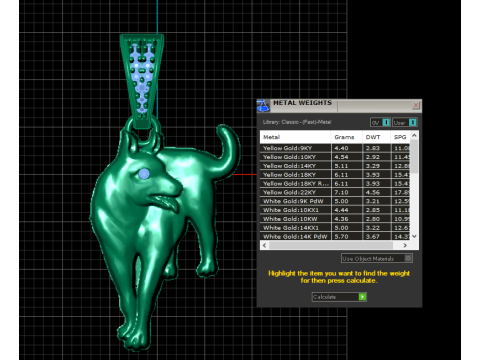
Task: Click the 3.21 DWT cell
Action: [x=376, y=201]
